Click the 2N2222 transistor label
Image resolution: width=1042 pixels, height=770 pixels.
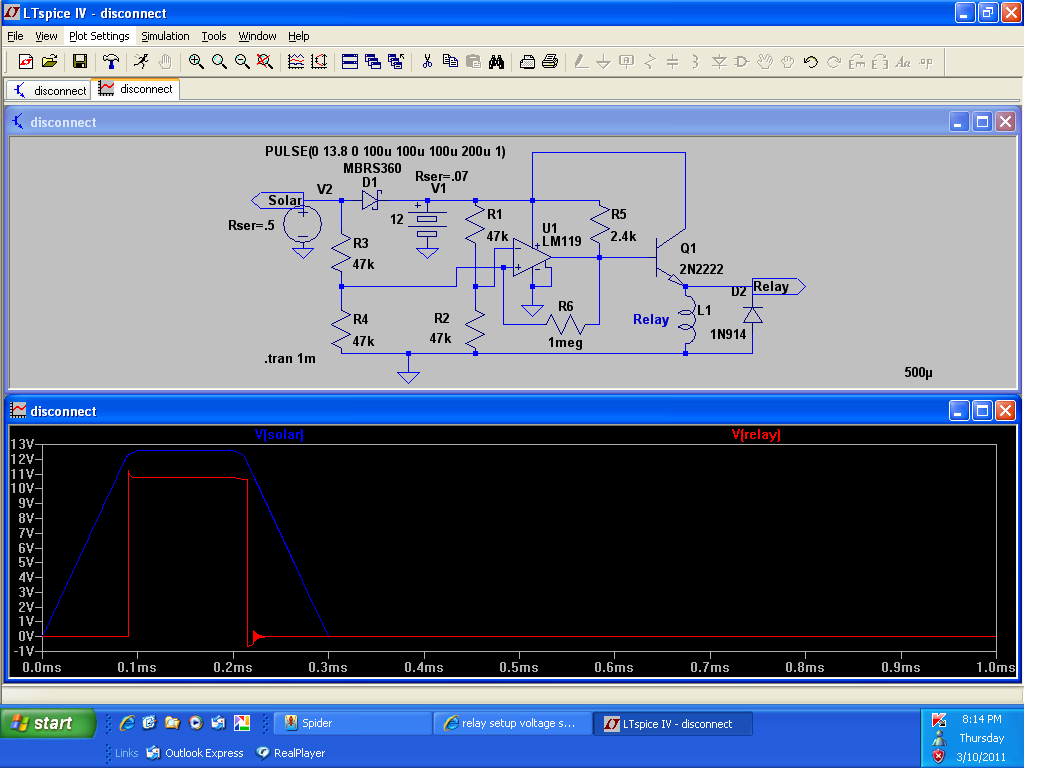click(701, 269)
